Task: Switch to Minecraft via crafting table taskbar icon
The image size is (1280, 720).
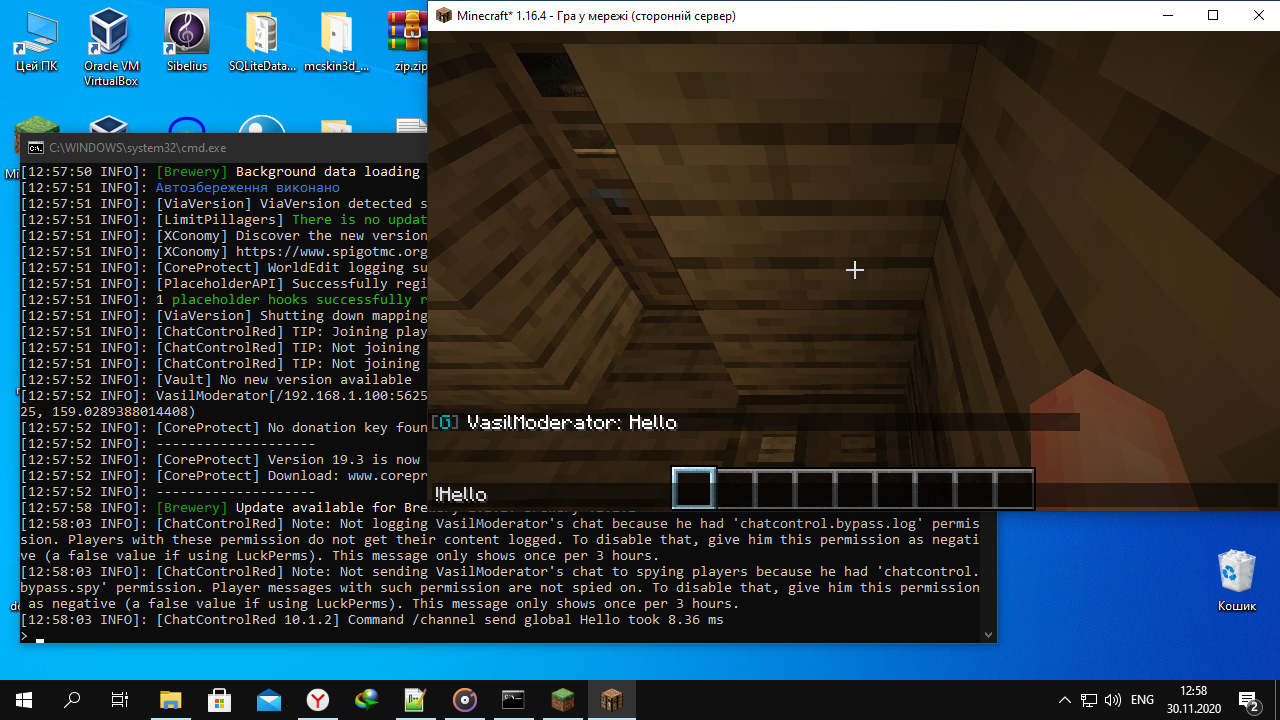Action: (x=612, y=699)
